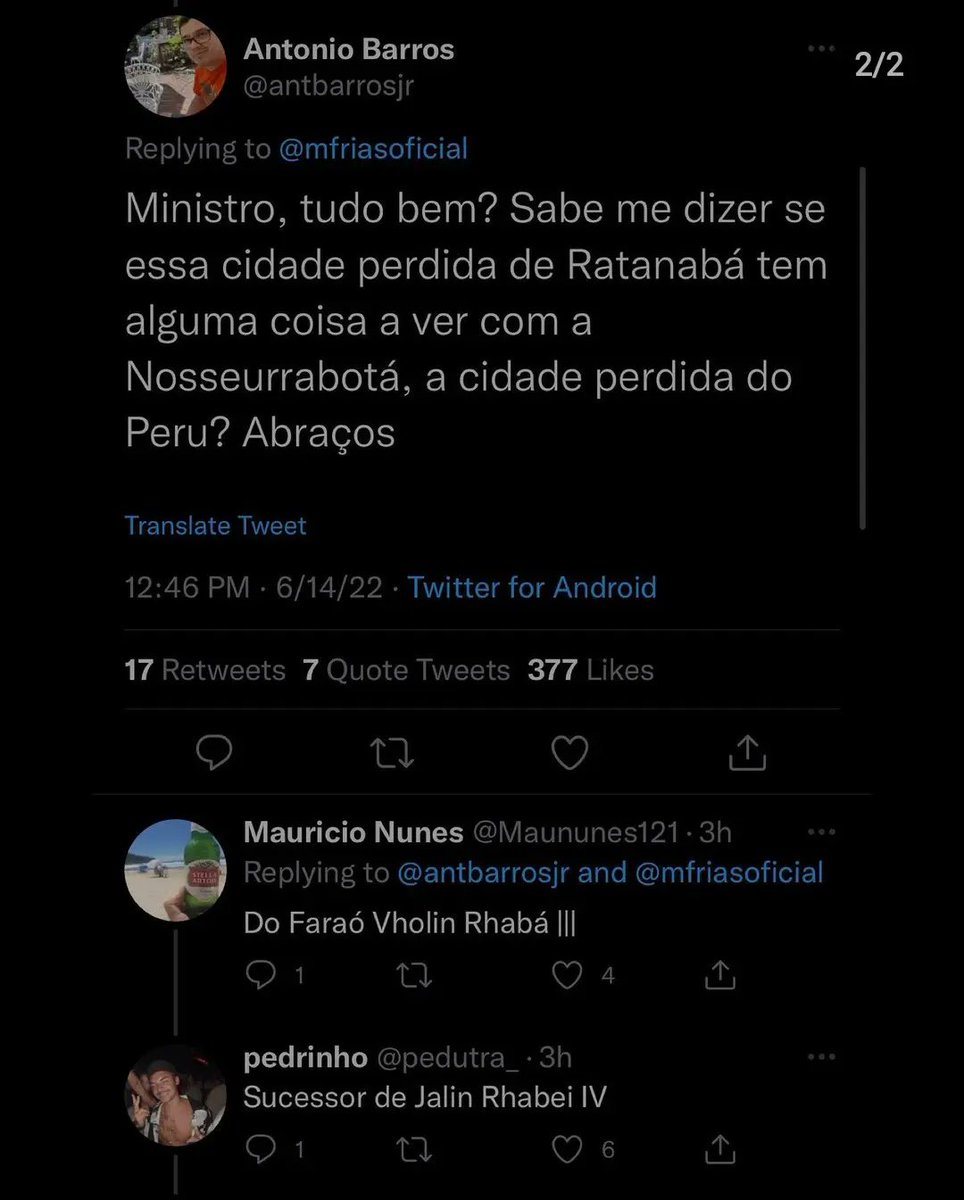The image size is (964, 1200).
Task: Reply to Antonio Barros's main tweet
Action: [213, 752]
